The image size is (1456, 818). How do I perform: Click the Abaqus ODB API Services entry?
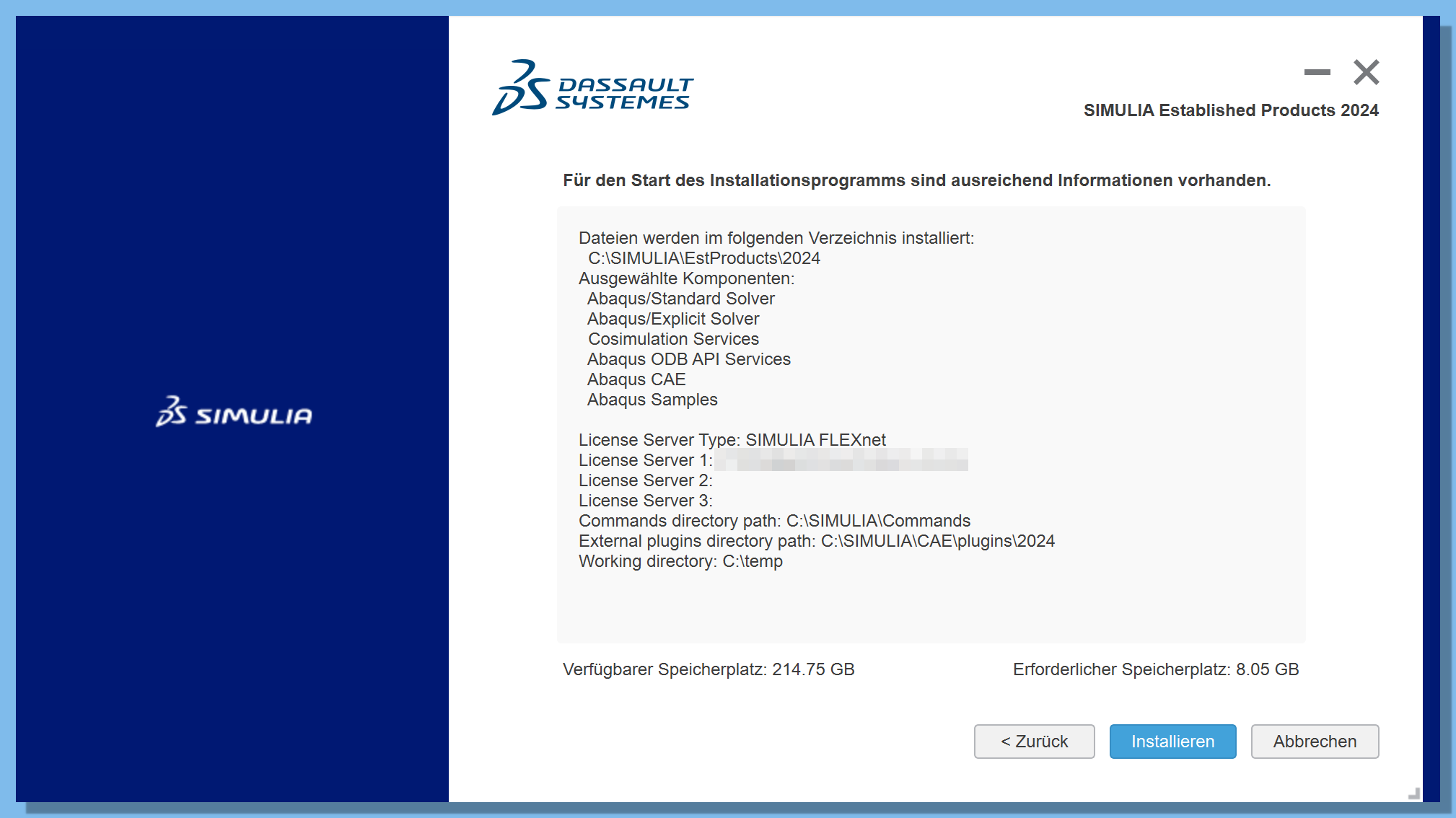[x=688, y=359]
